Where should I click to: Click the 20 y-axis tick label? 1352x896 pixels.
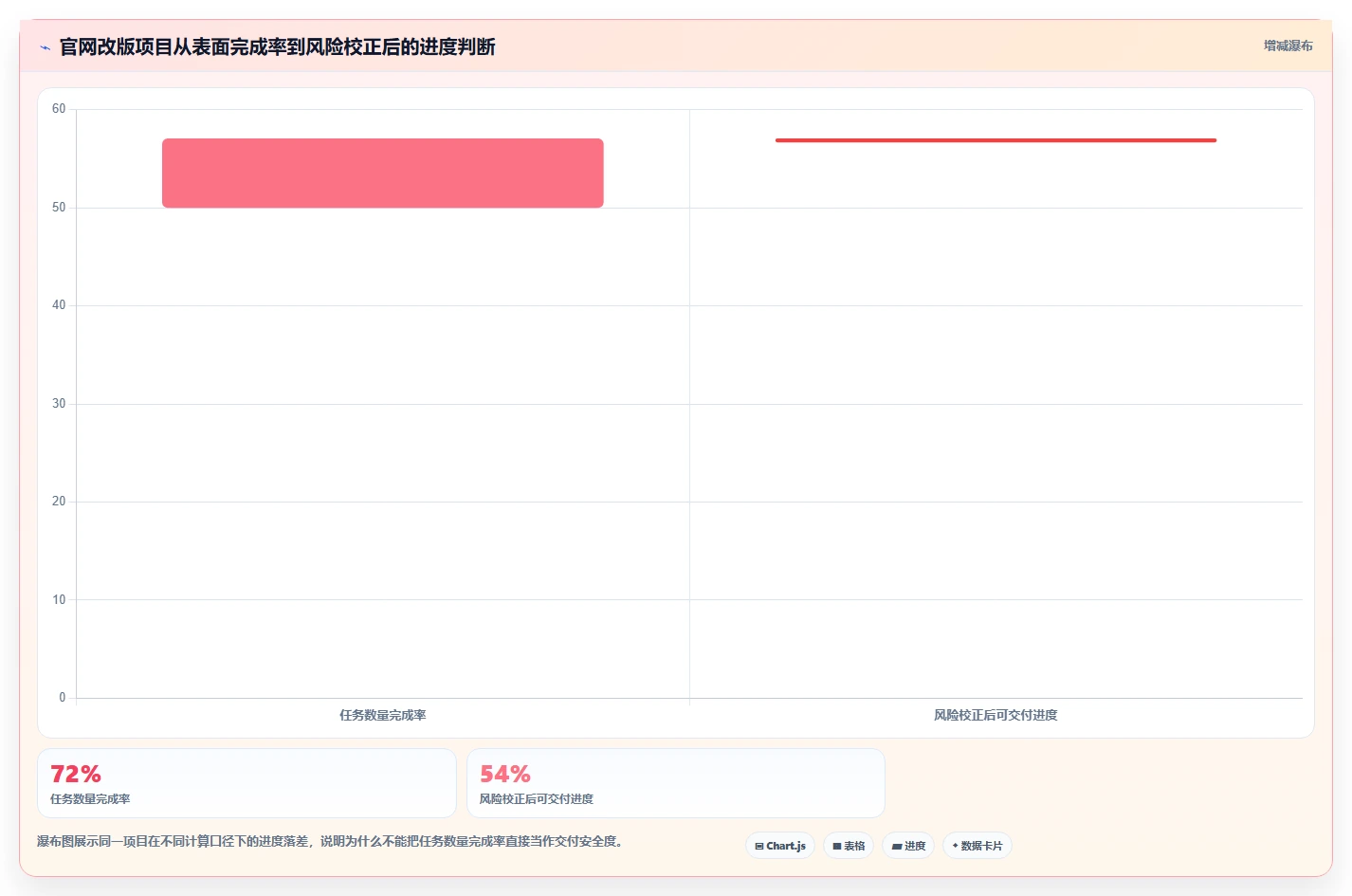(59, 502)
